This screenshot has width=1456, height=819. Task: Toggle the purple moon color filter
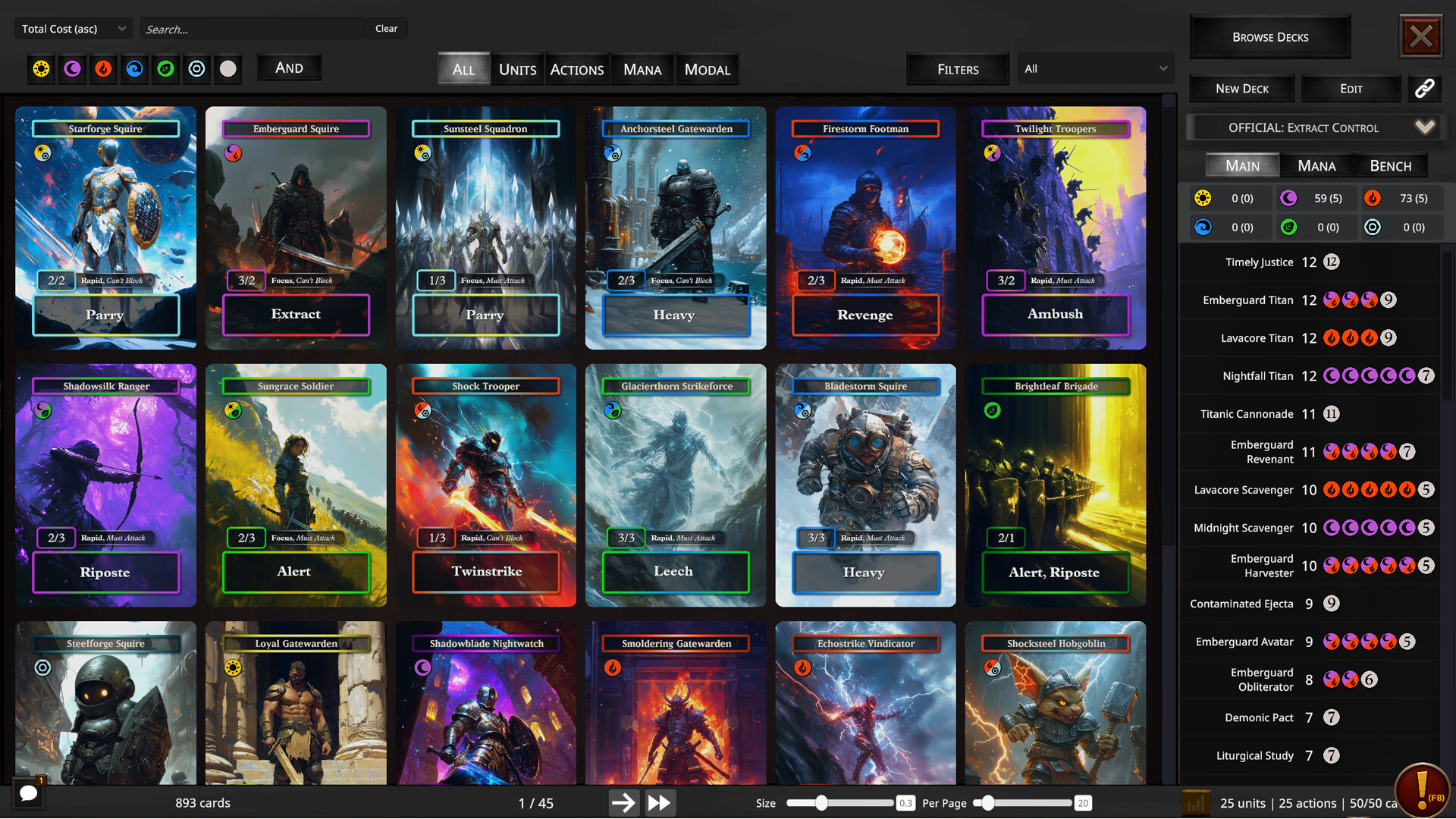tap(72, 69)
